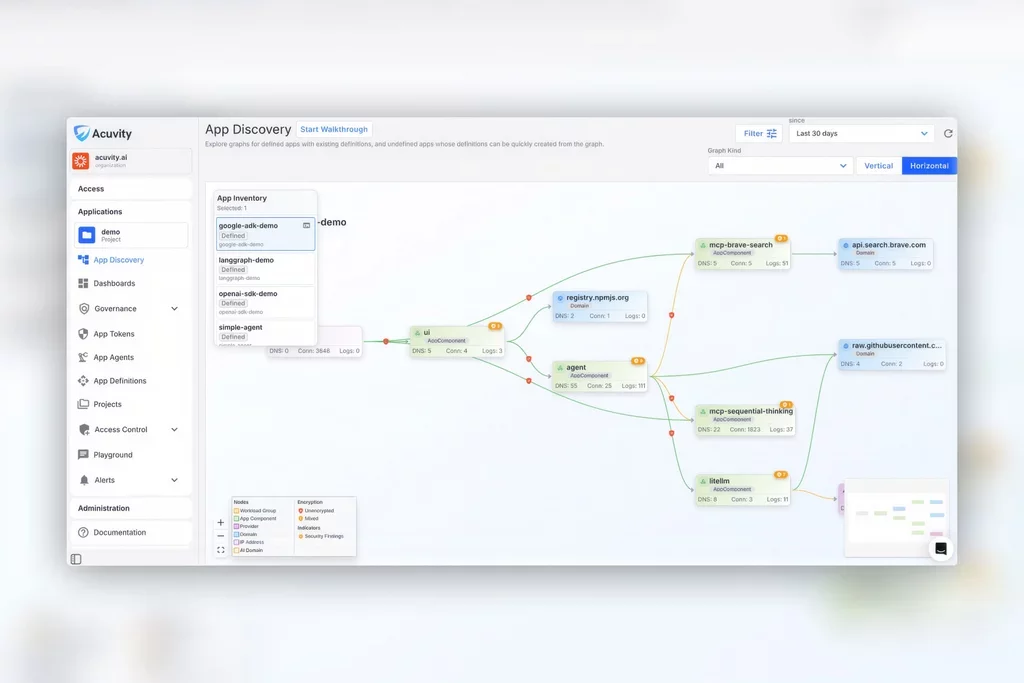Viewport: 1024px width, 683px height.
Task: Select the agent app component node
Action: point(600,376)
